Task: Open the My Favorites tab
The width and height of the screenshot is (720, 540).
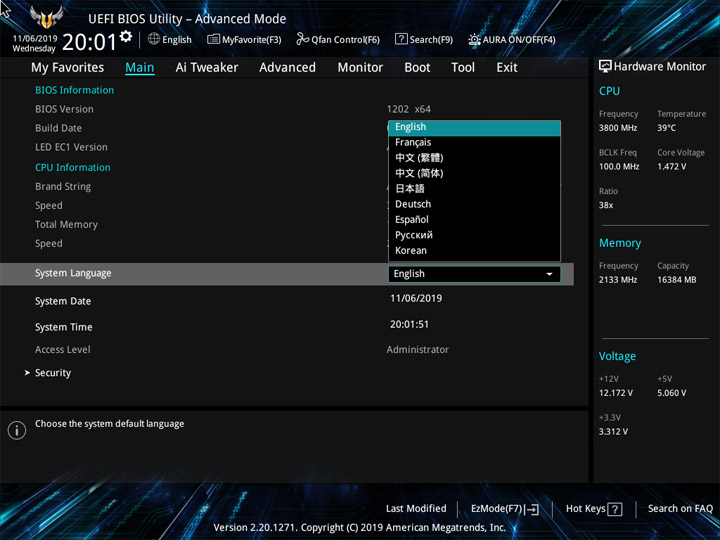Action: pos(68,68)
